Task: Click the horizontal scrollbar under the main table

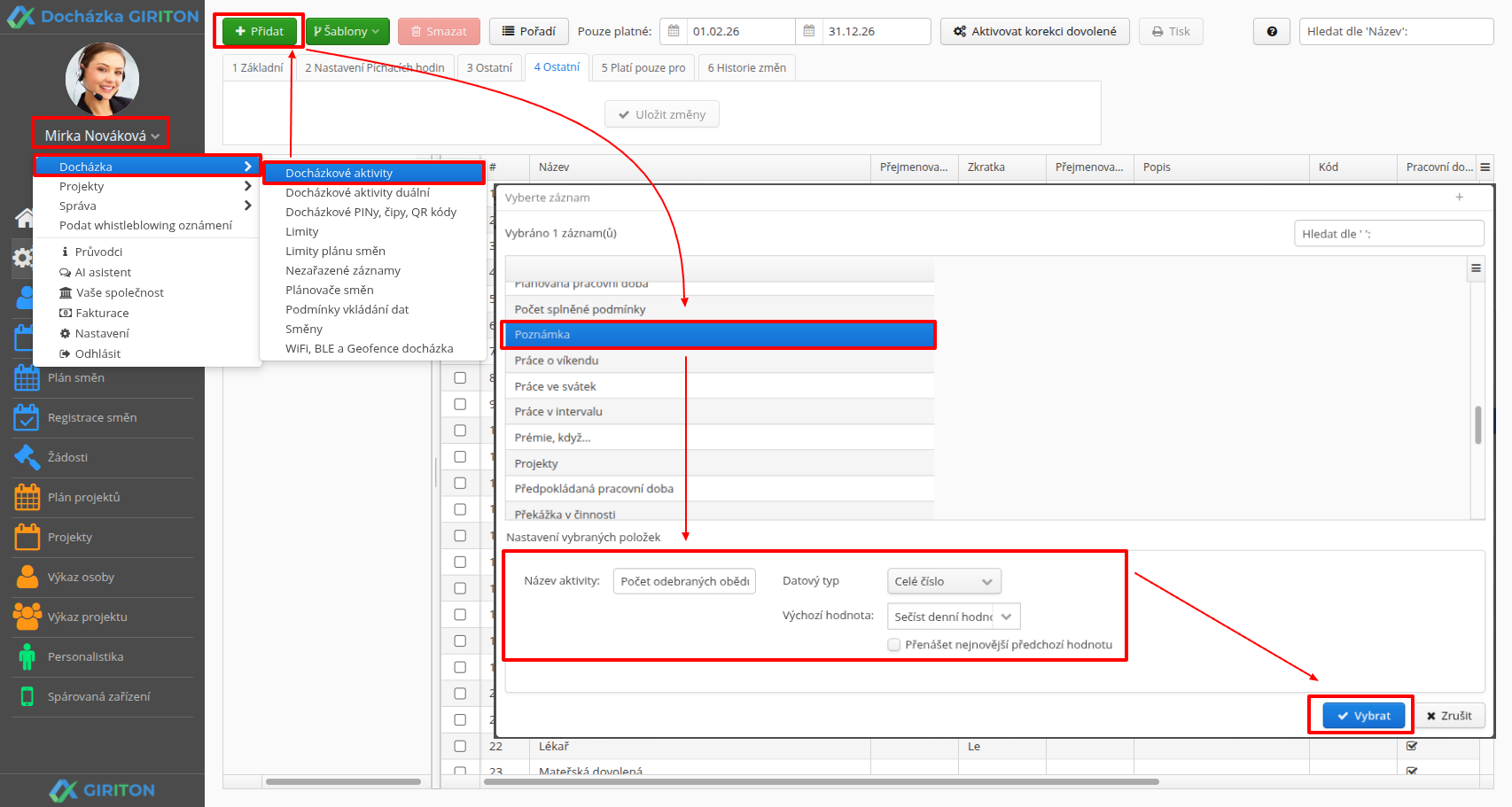Action: pos(821,782)
